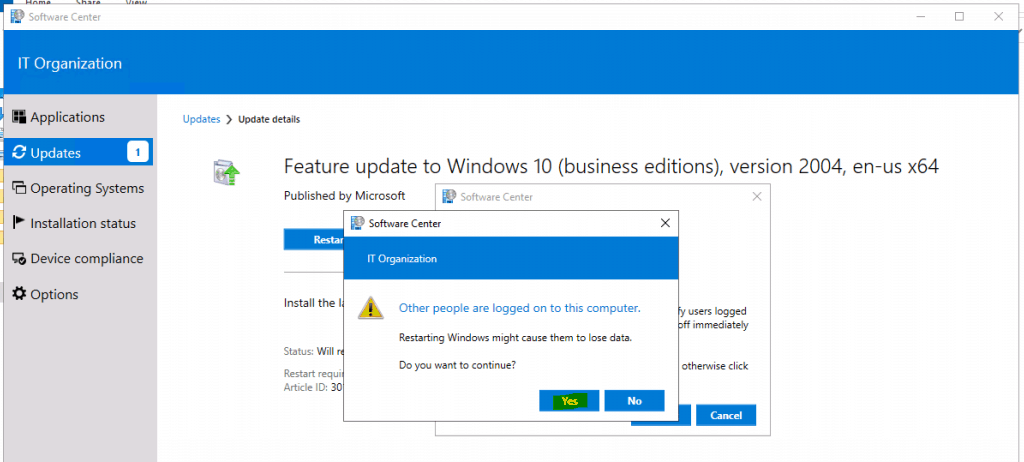Click the Updates refresh icon
The height and width of the screenshot is (462, 1024).
[x=20, y=153]
